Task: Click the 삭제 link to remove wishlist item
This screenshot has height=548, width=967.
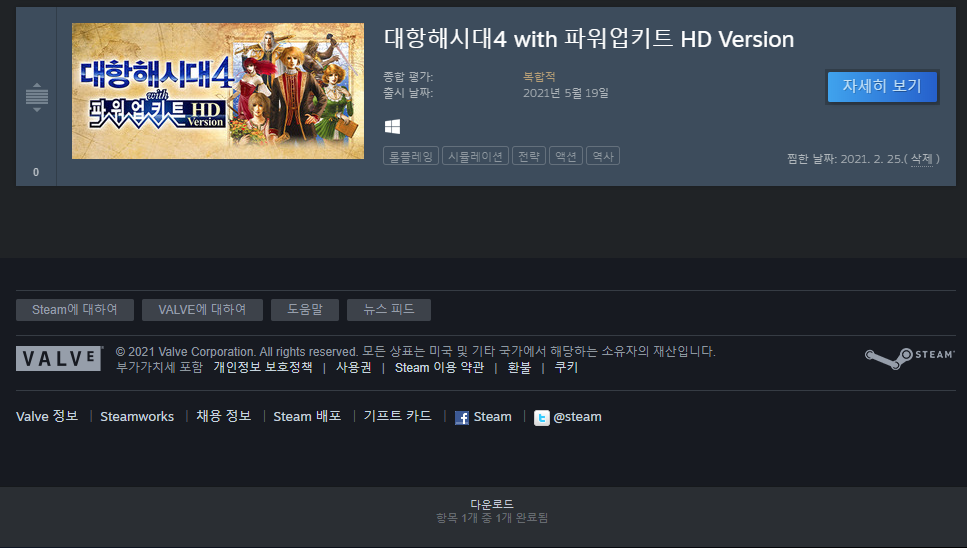Action: (x=921, y=158)
